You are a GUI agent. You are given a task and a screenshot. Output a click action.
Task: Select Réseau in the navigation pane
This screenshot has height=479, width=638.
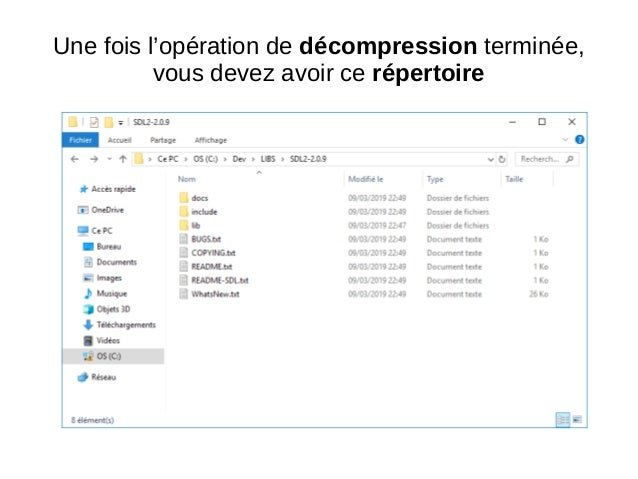coord(103,377)
